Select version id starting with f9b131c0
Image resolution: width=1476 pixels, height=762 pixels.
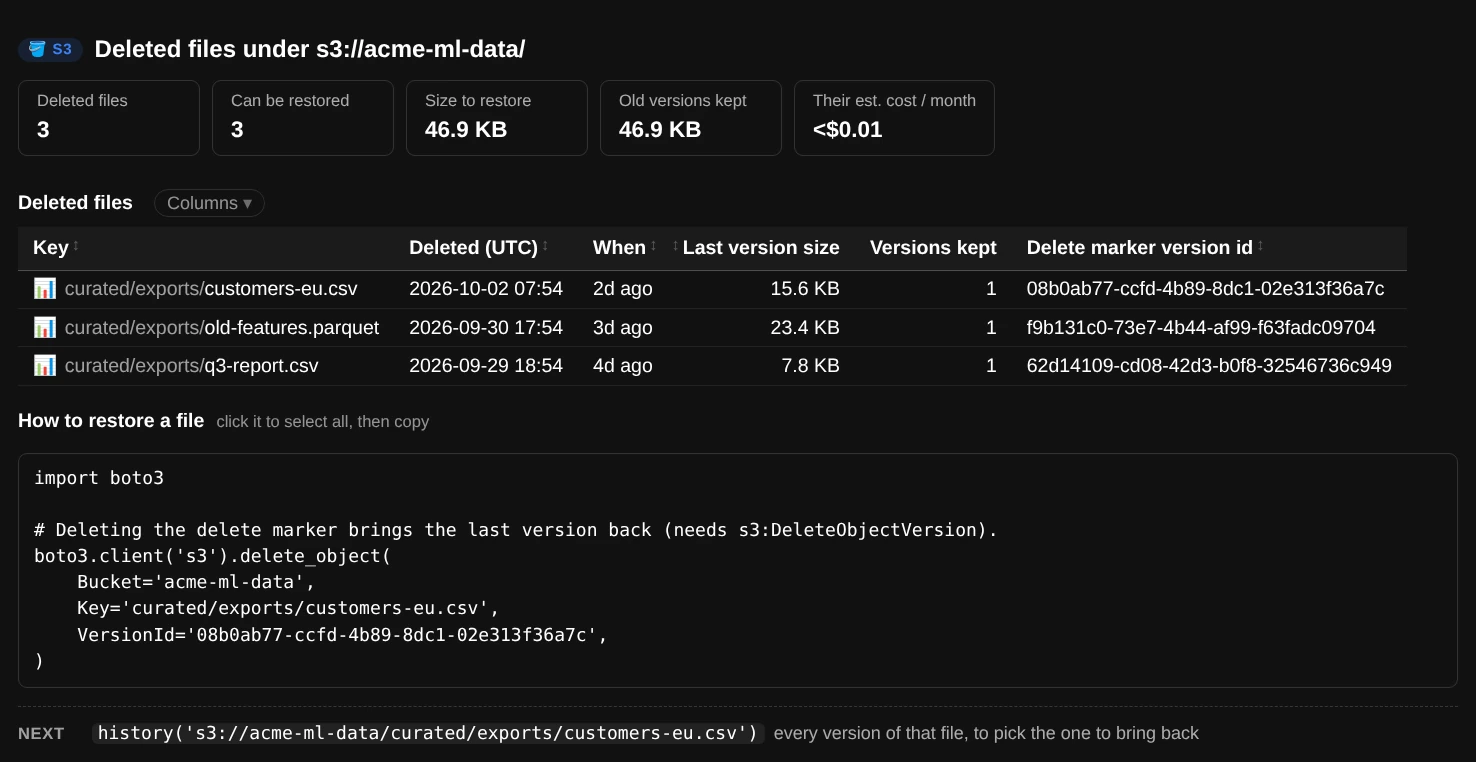tap(1201, 328)
